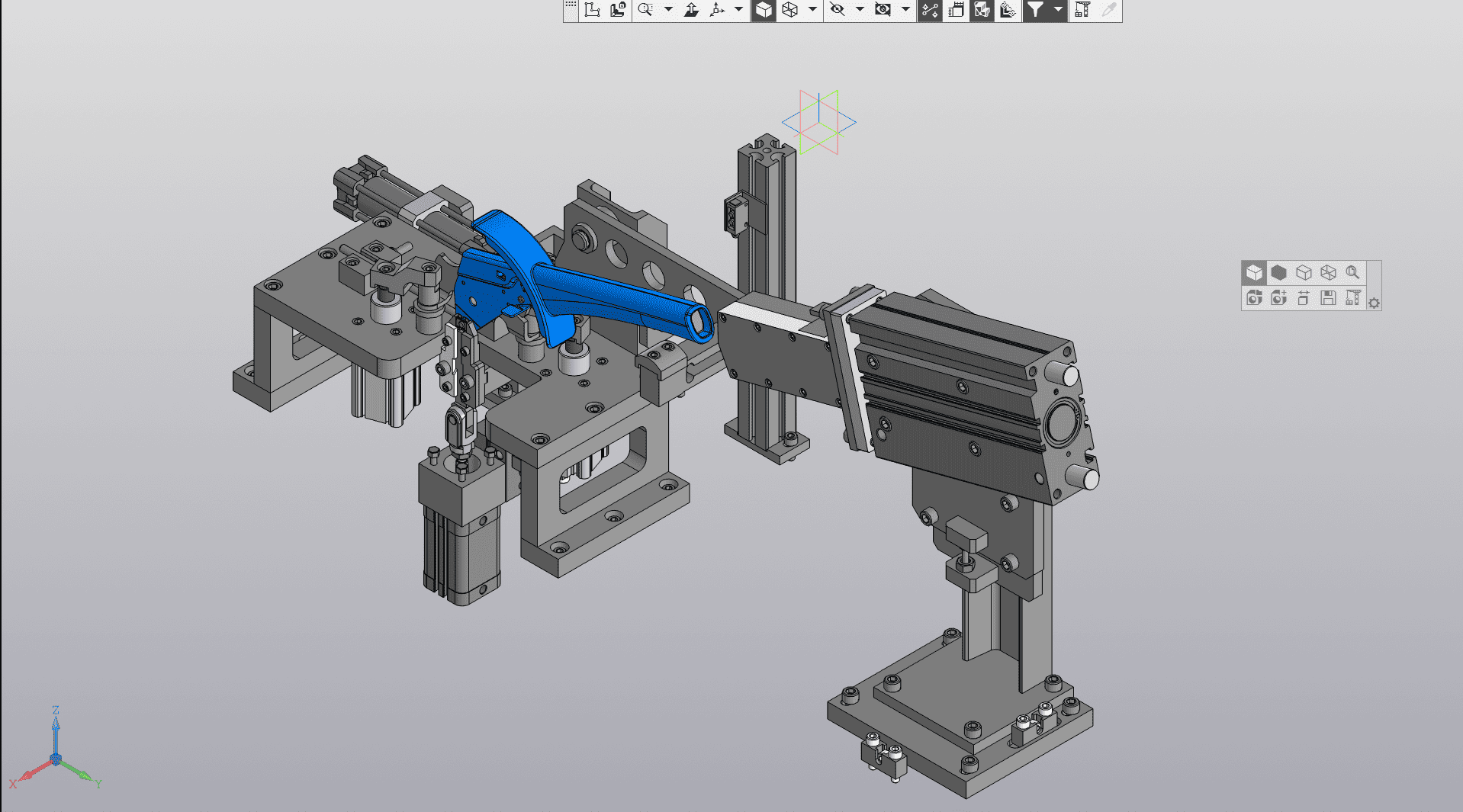Open the gear settings on the floating panel
Viewport: 1463px width, 812px height.
1374,303
